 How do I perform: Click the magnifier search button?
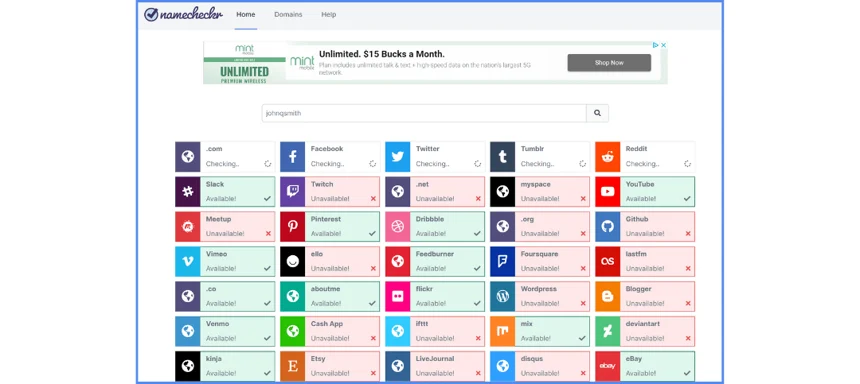point(597,113)
